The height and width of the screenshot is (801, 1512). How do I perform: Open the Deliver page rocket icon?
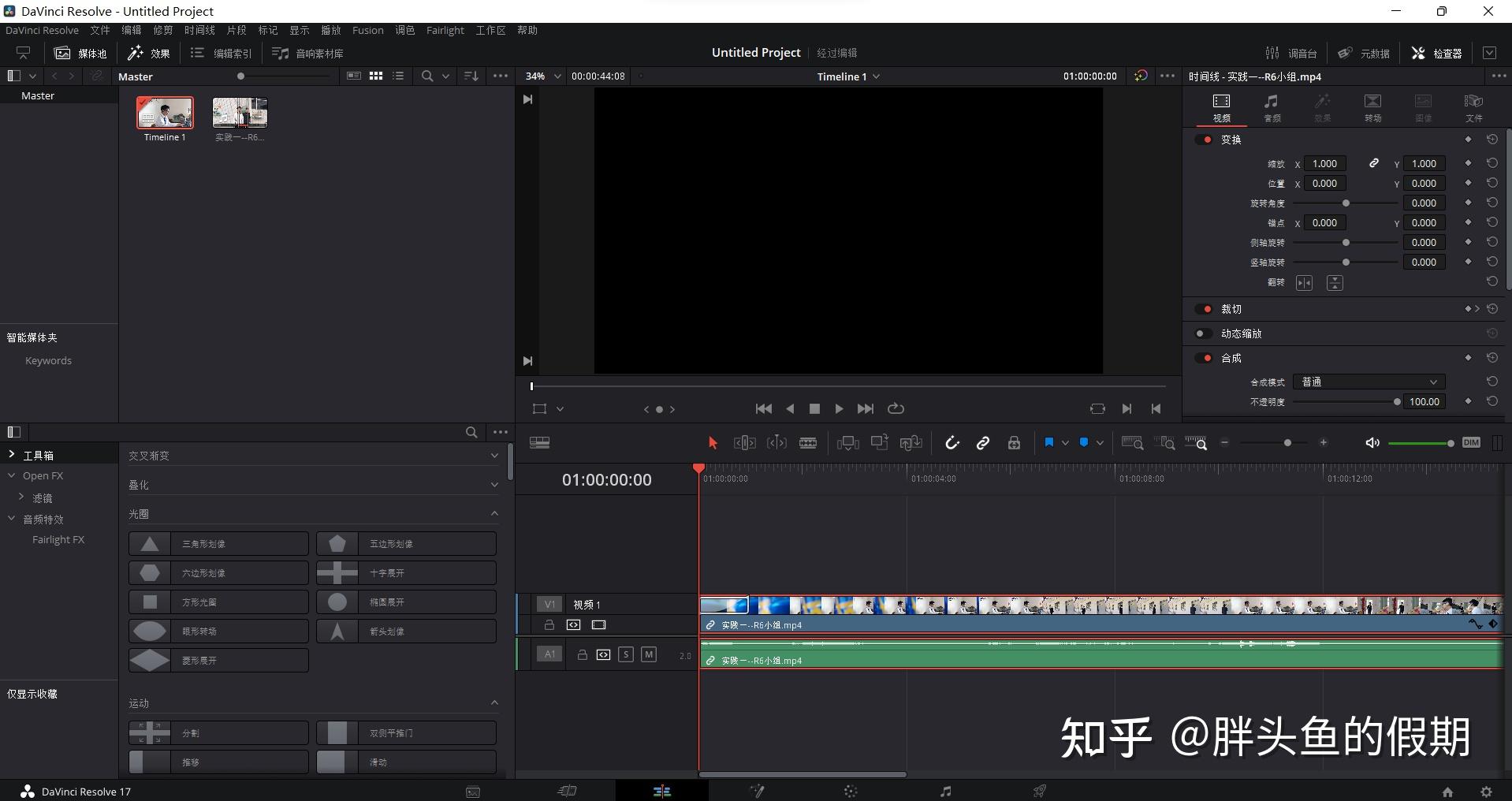click(1039, 791)
